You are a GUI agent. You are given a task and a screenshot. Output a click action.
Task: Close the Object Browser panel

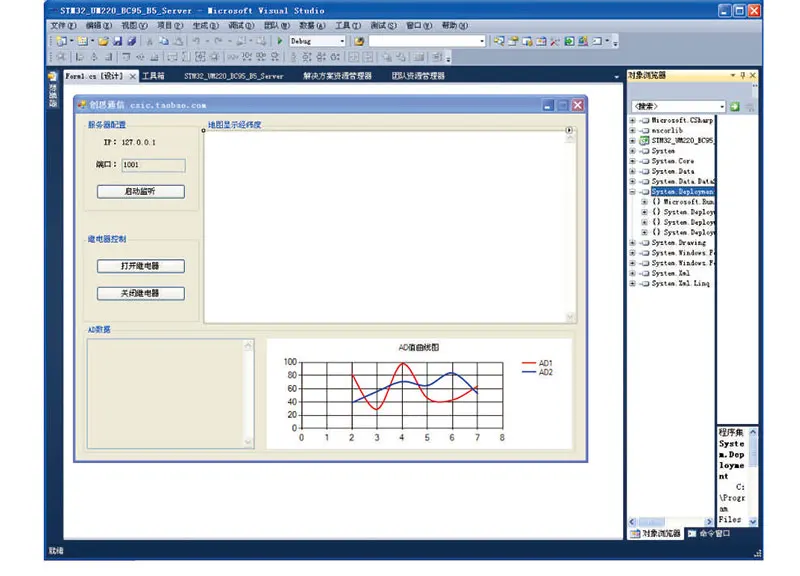[753, 76]
